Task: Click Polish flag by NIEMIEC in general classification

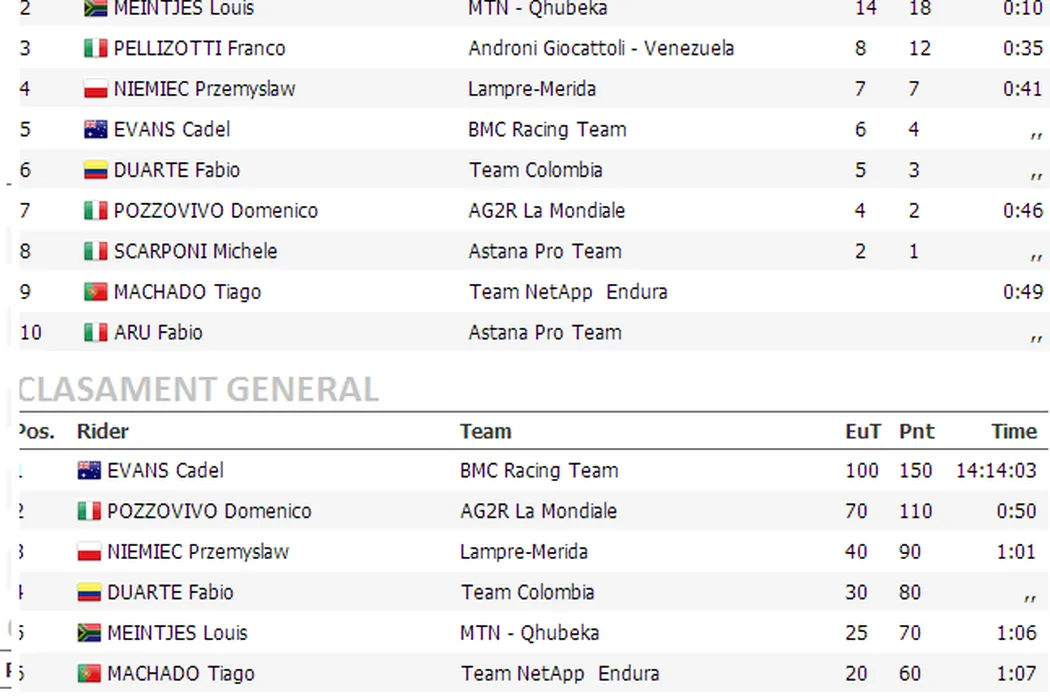Action: coord(89,552)
